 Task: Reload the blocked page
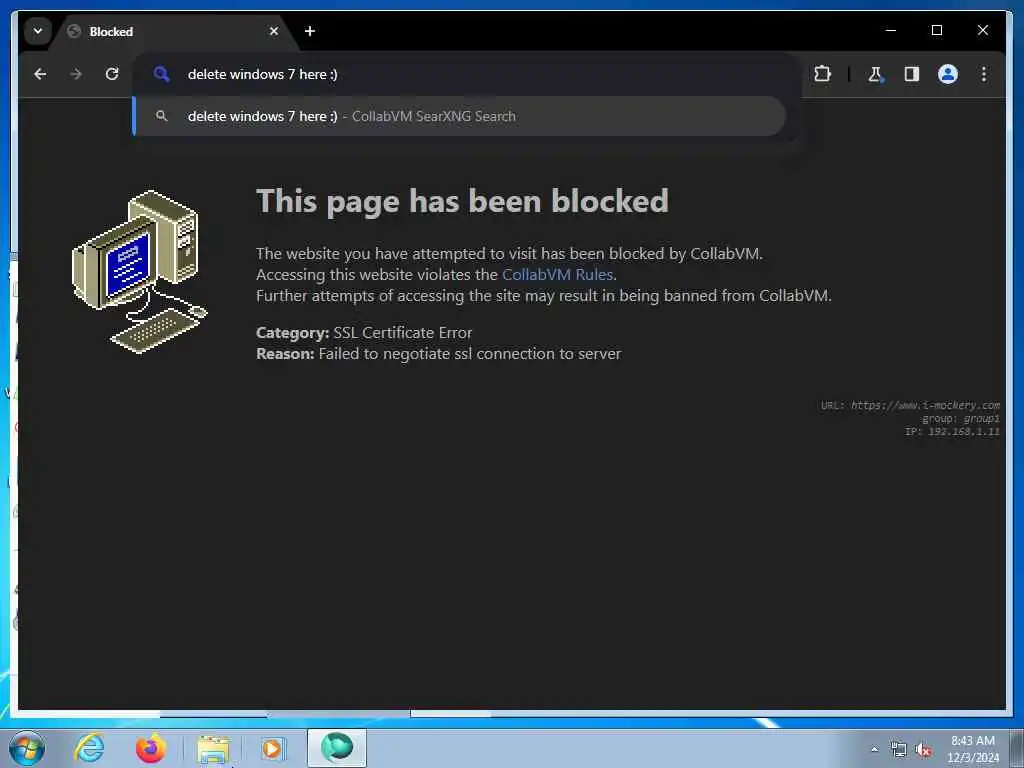112,74
